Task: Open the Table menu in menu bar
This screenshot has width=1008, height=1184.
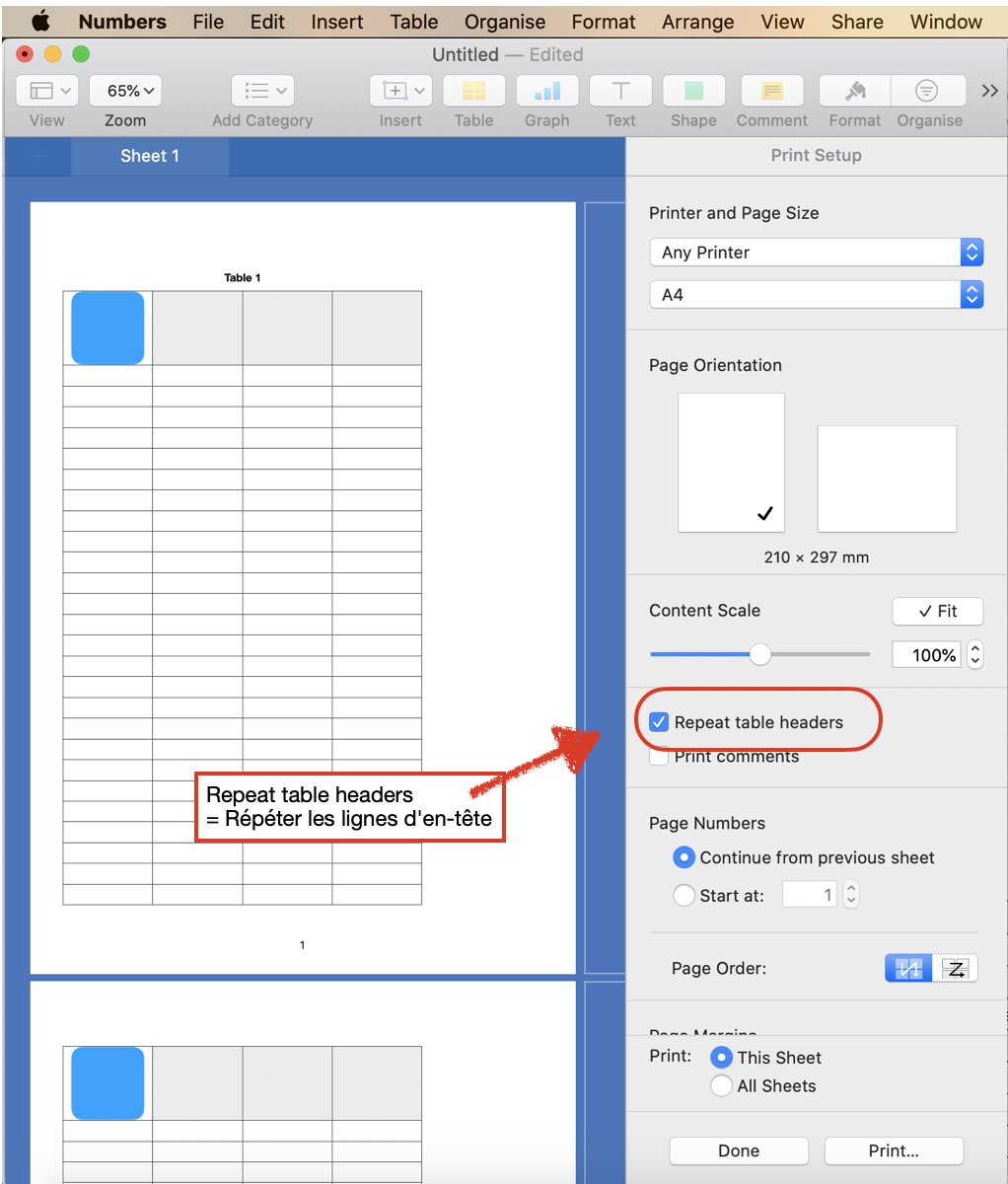Action: click(414, 22)
